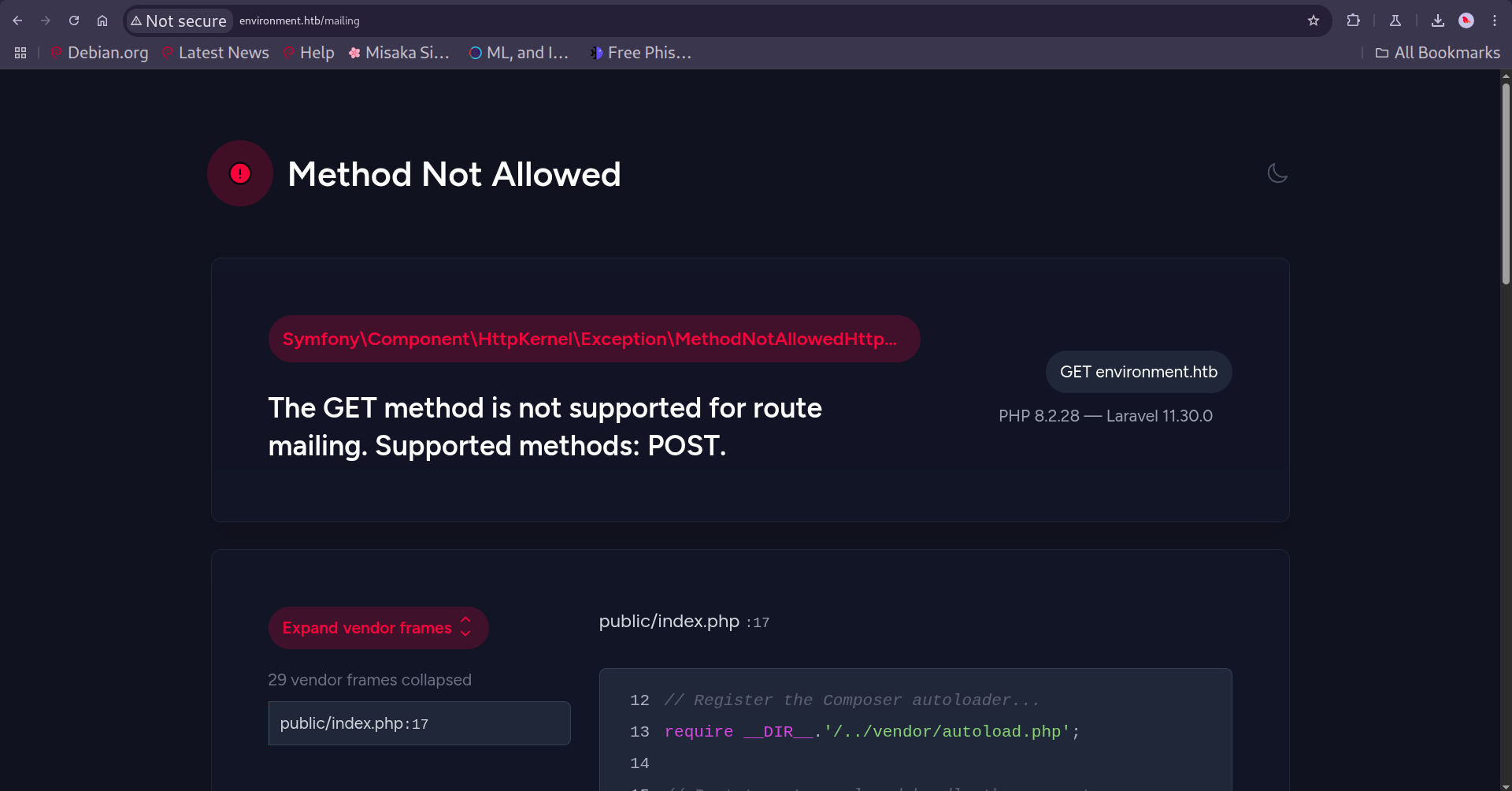The image size is (1512, 791).
Task: Click the GET environment.htb request badge
Action: point(1139,372)
